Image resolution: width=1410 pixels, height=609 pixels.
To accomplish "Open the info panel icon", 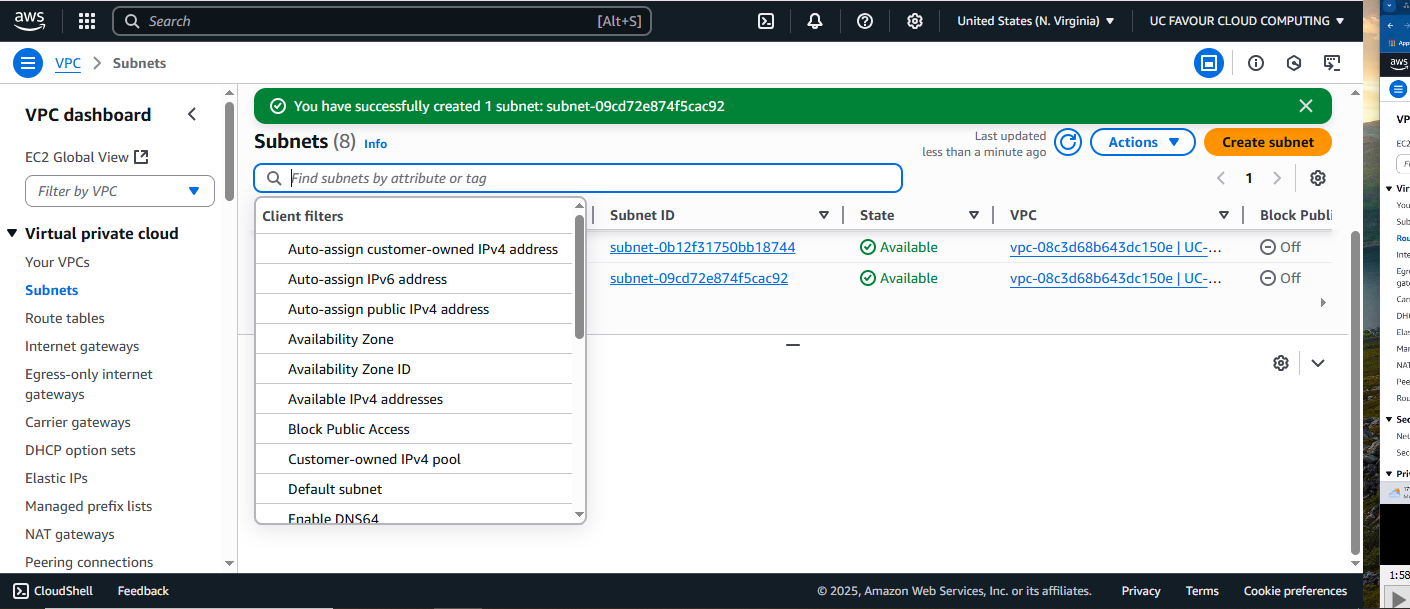I will pyautogui.click(x=1256, y=63).
